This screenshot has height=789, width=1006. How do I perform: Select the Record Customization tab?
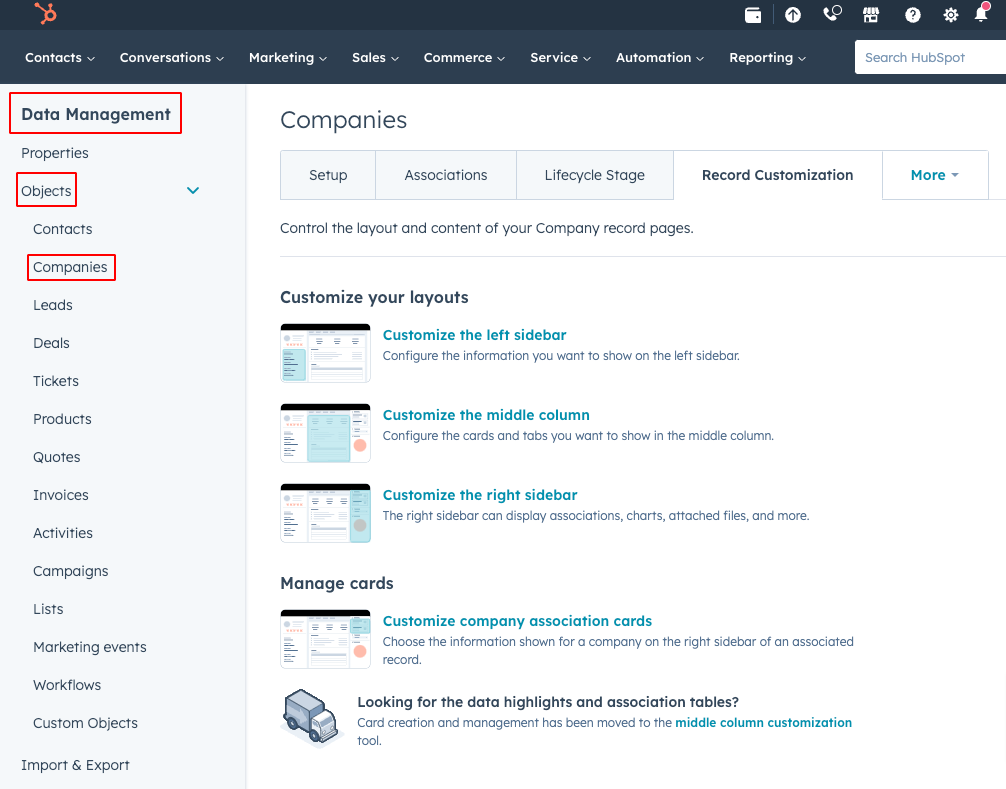pyautogui.click(x=778, y=175)
